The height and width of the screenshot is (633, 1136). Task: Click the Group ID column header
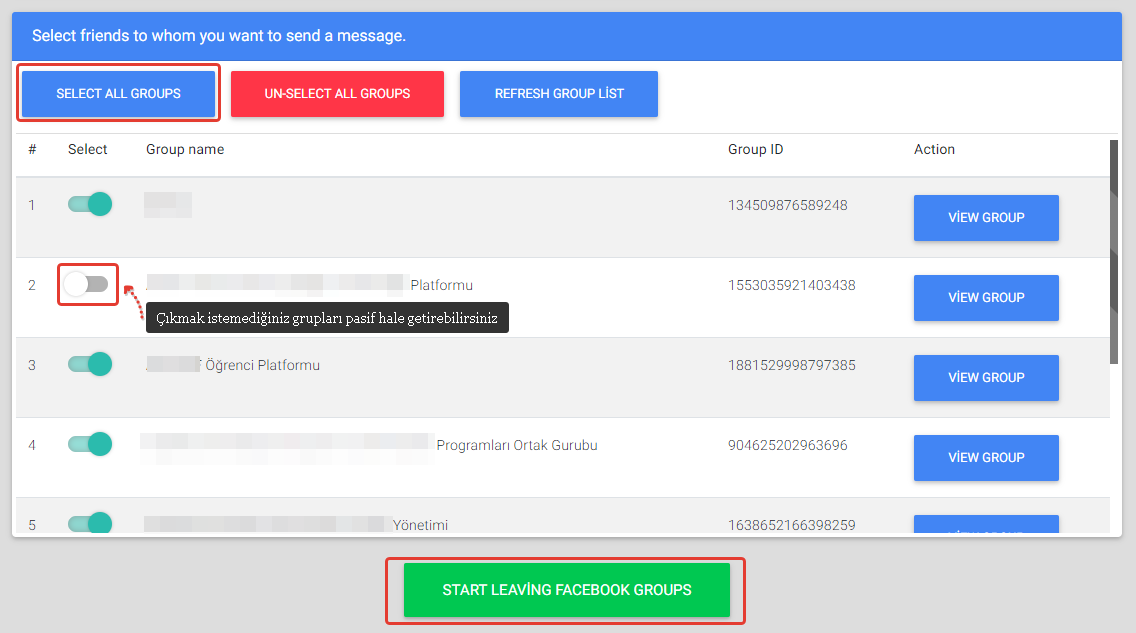tap(755, 150)
